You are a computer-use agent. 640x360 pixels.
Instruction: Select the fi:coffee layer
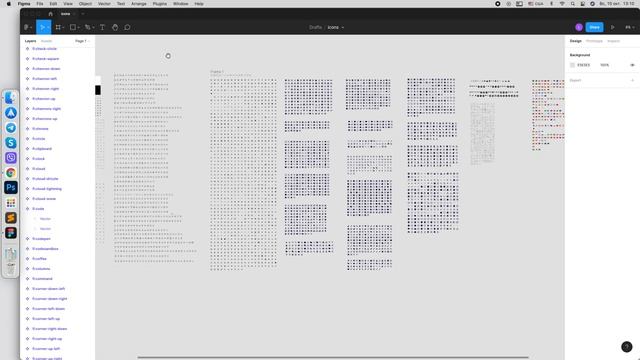pyautogui.click(x=39, y=259)
